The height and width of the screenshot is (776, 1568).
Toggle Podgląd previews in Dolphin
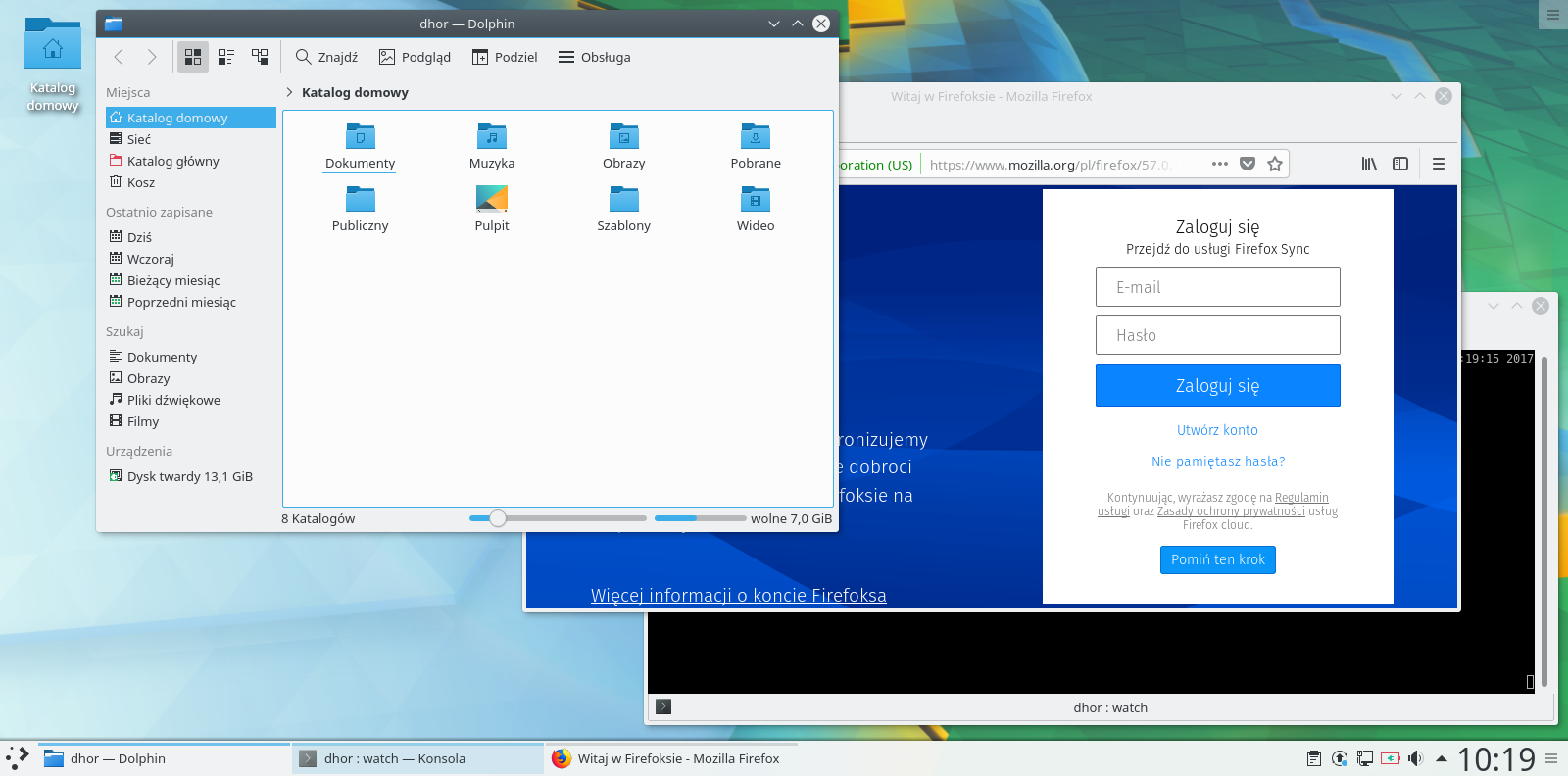coord(415,57)
